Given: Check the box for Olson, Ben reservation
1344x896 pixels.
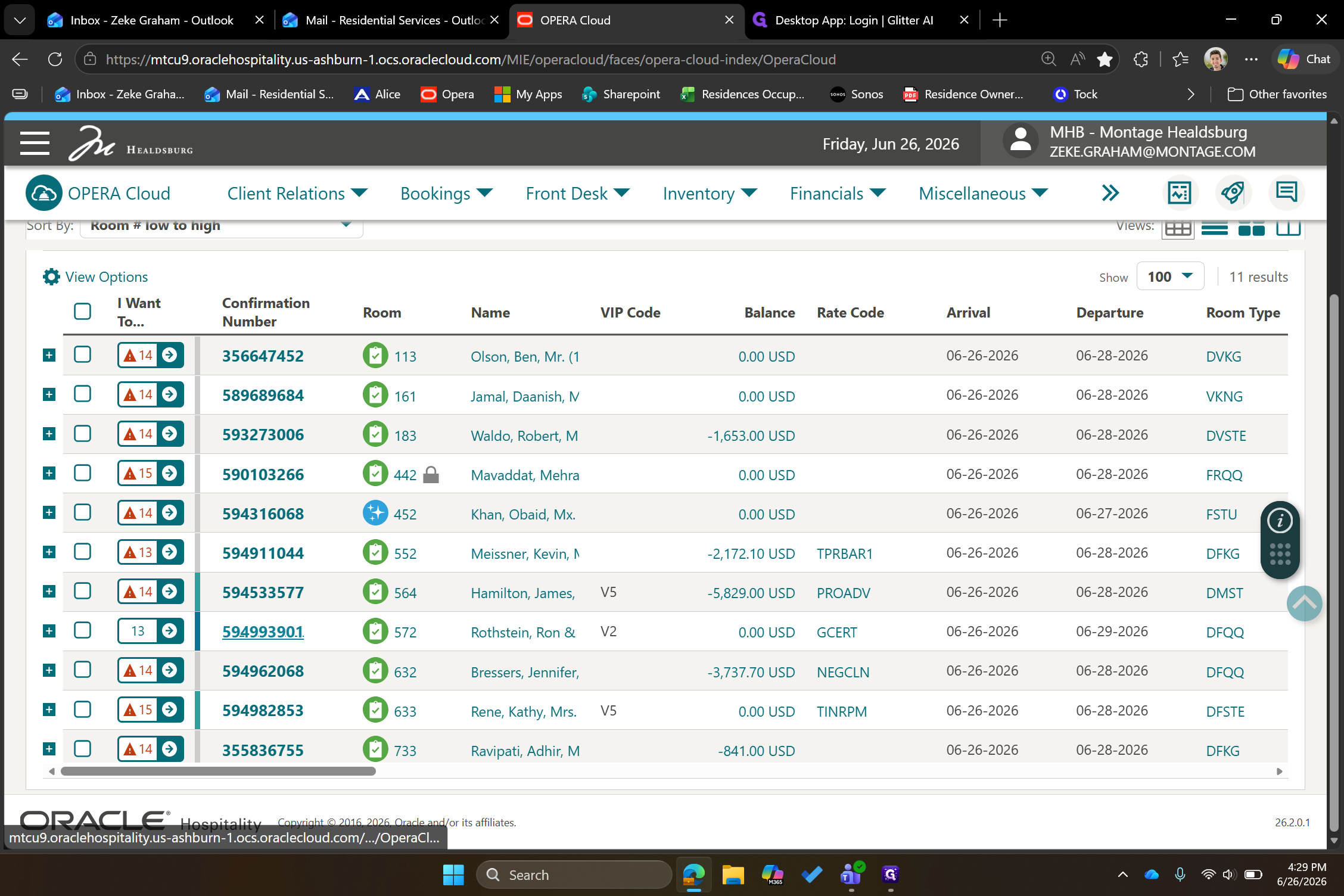Looking at the screenshot, I should [x=82, y=355].
